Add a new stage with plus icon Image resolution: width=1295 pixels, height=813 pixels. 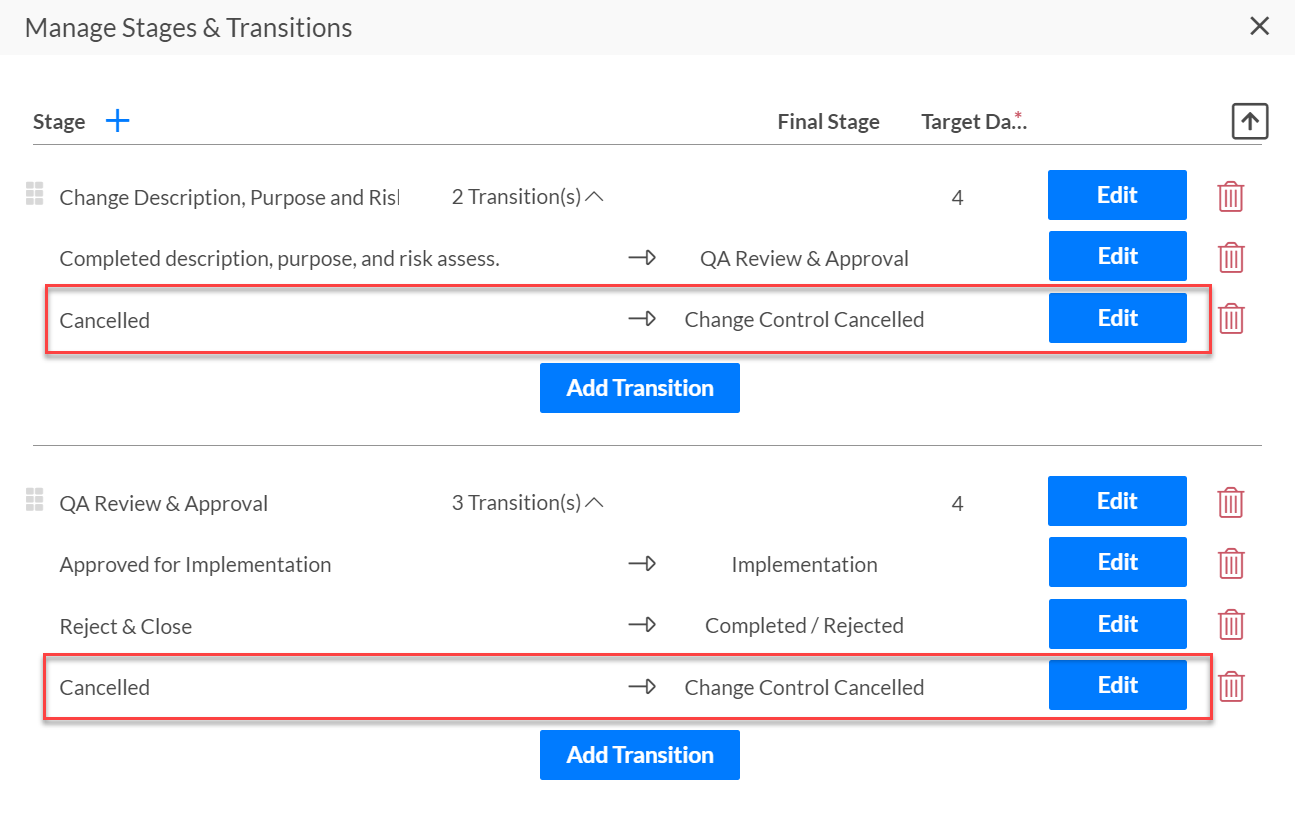118,121
